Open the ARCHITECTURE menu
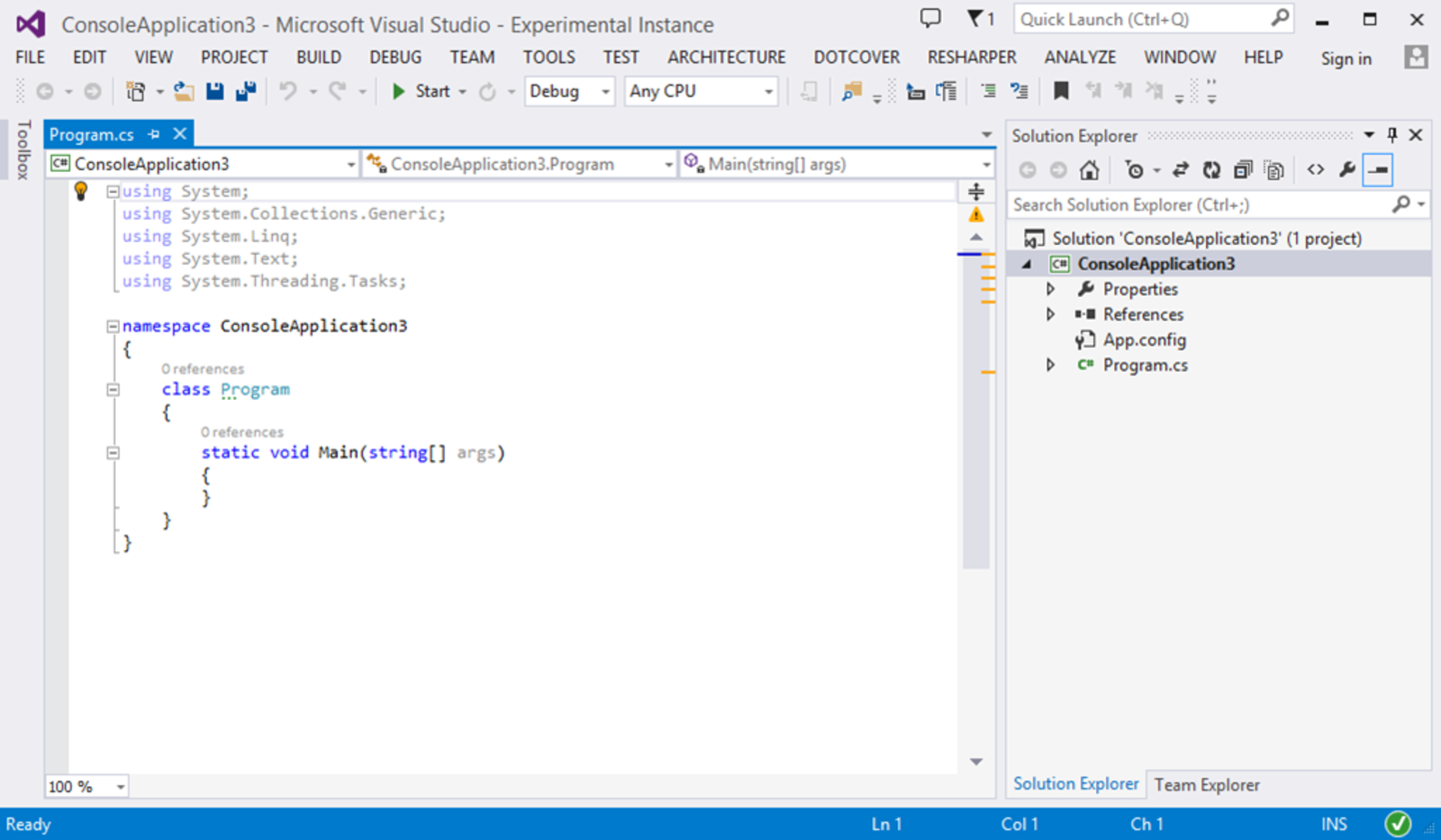 (727, 57)
